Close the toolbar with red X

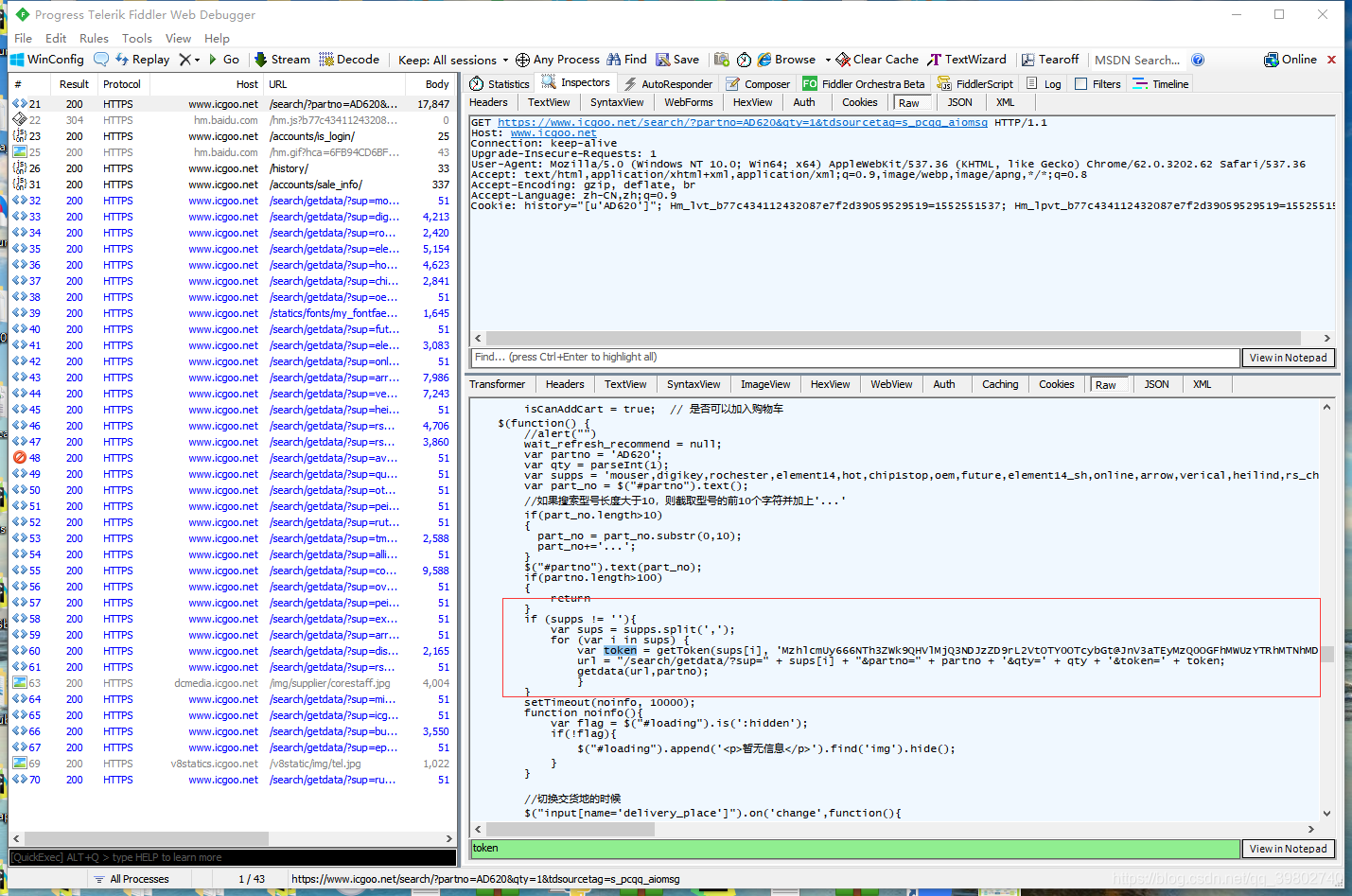(x=1331, y=59)
